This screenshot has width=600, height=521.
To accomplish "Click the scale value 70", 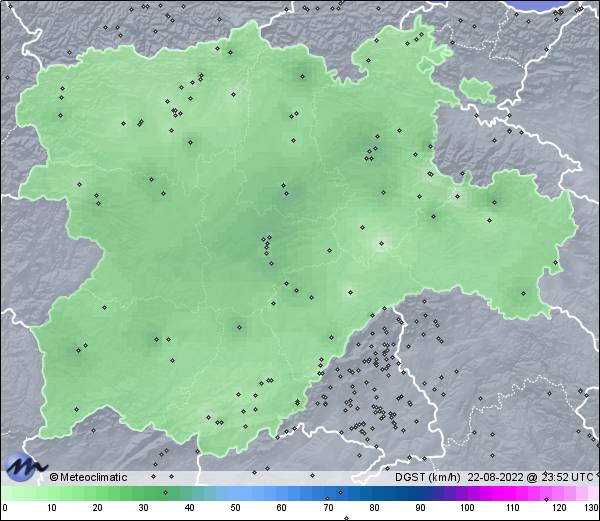I will 328,508.
